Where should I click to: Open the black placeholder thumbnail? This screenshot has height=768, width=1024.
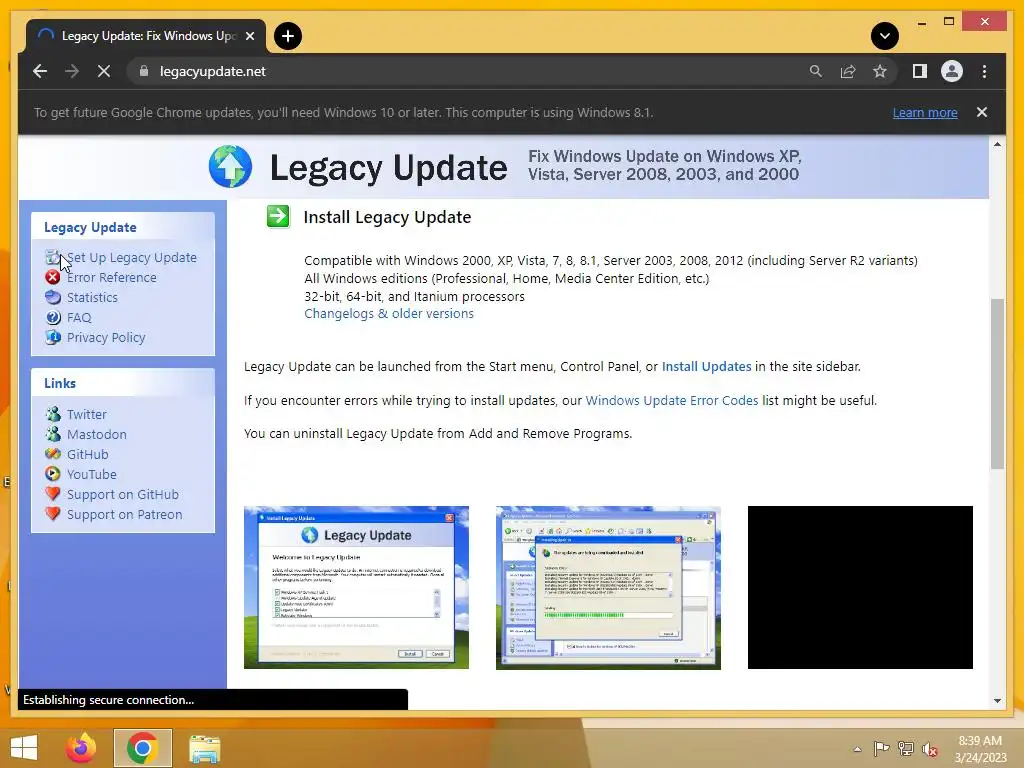pyautogui.click(x=860, y=587)
